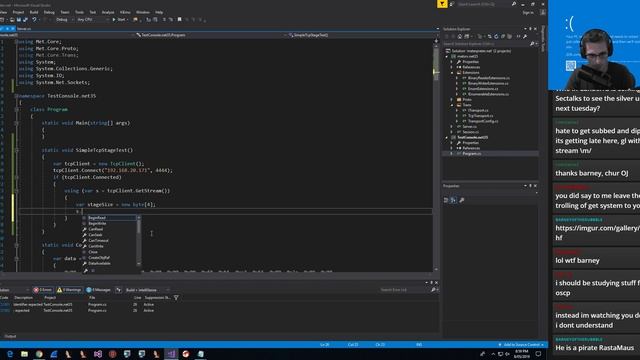Select EnumExtensions.cs in Solution Explorer
Image resolution: width=640 pixels, height=360 pixels.
(483, 89)
